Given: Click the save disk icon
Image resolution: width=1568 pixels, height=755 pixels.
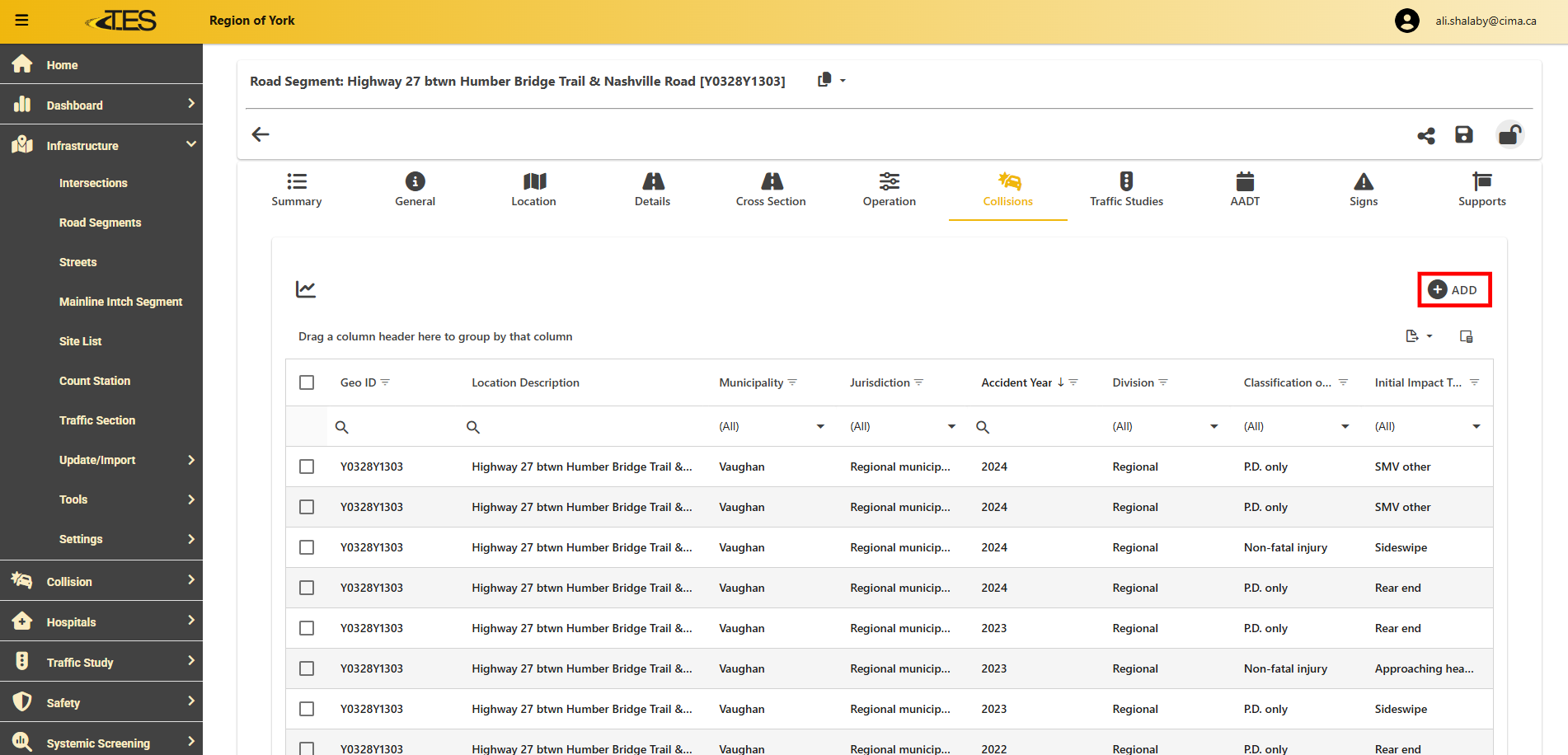Looking at the screenshot, I should coord(1464,134).
